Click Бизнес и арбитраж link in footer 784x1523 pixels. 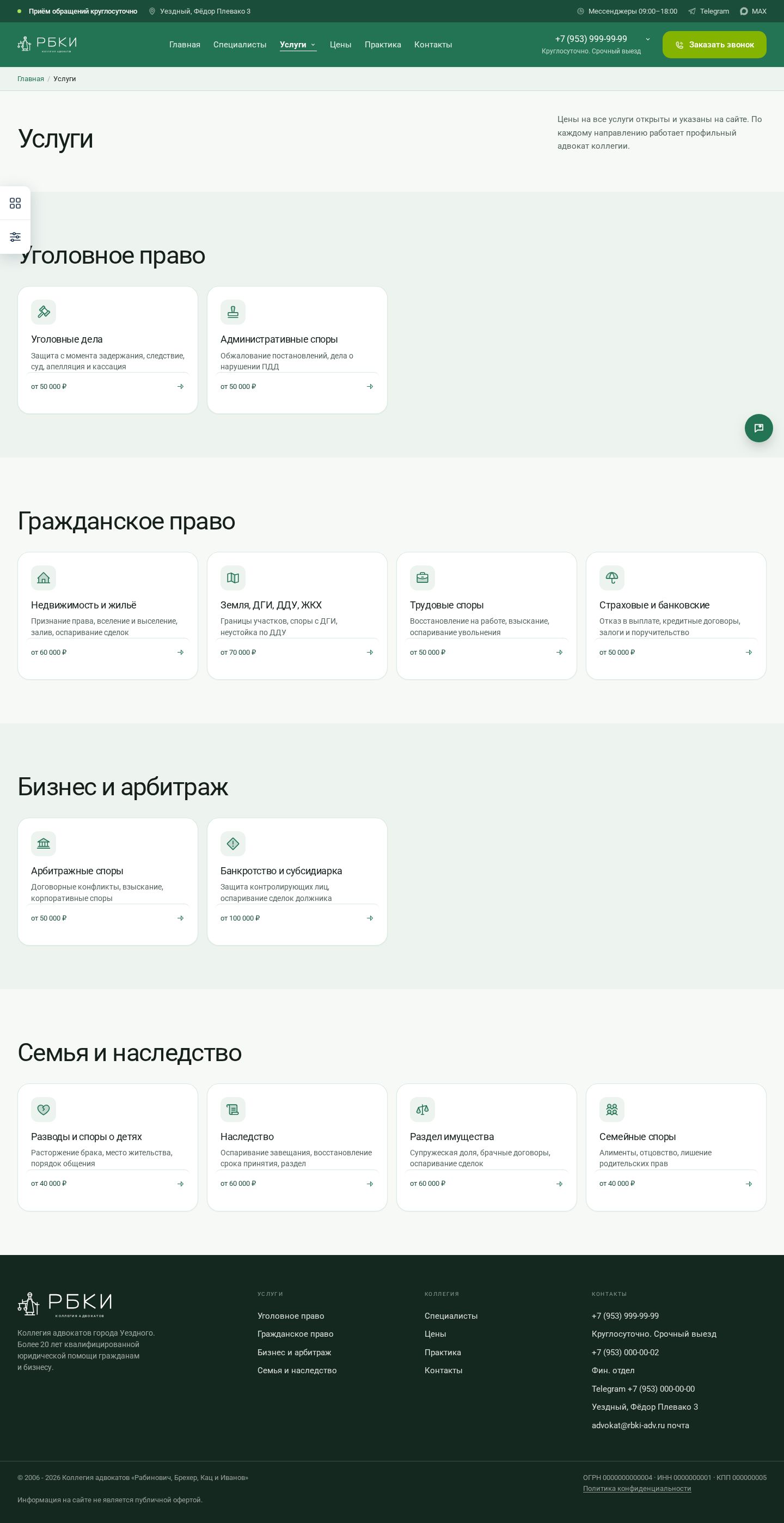point(294,1353)
